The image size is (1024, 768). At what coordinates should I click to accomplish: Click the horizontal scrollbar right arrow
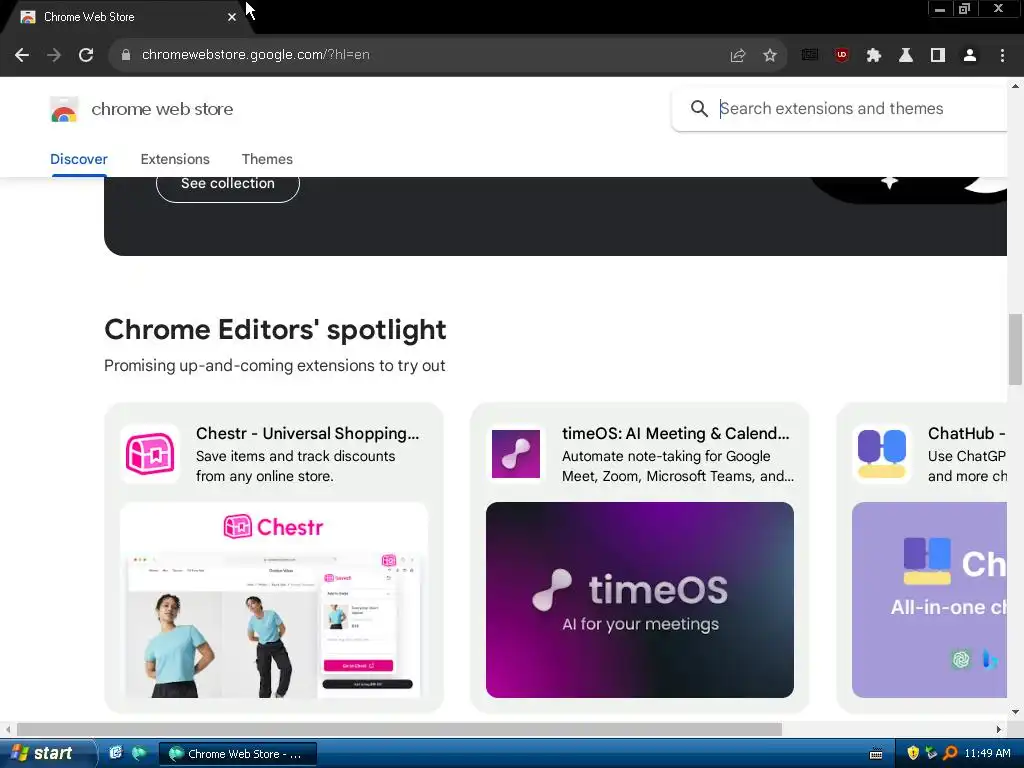coord(999,729)
